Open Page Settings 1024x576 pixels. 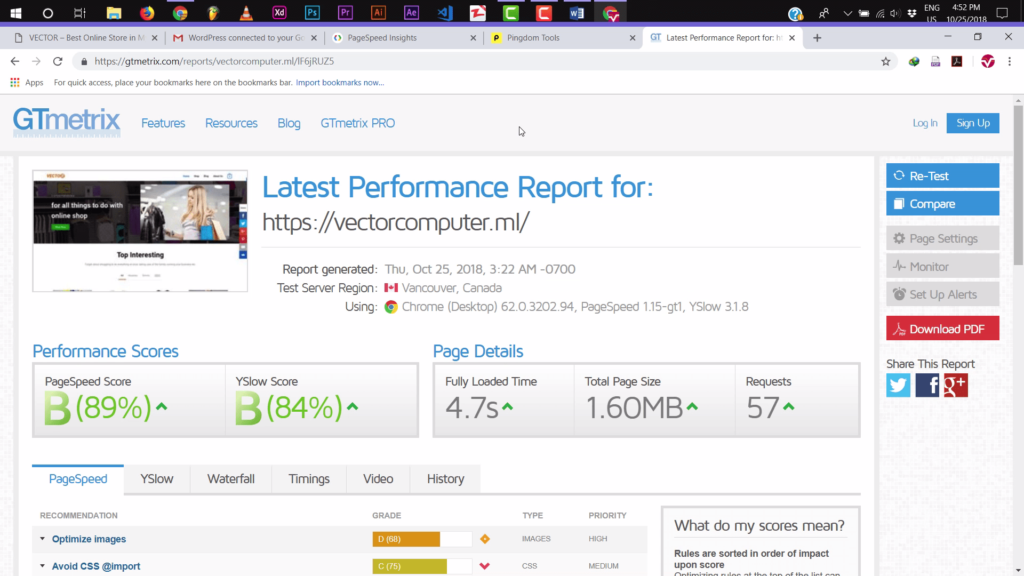pyautogui.click(x=942, y=238)
